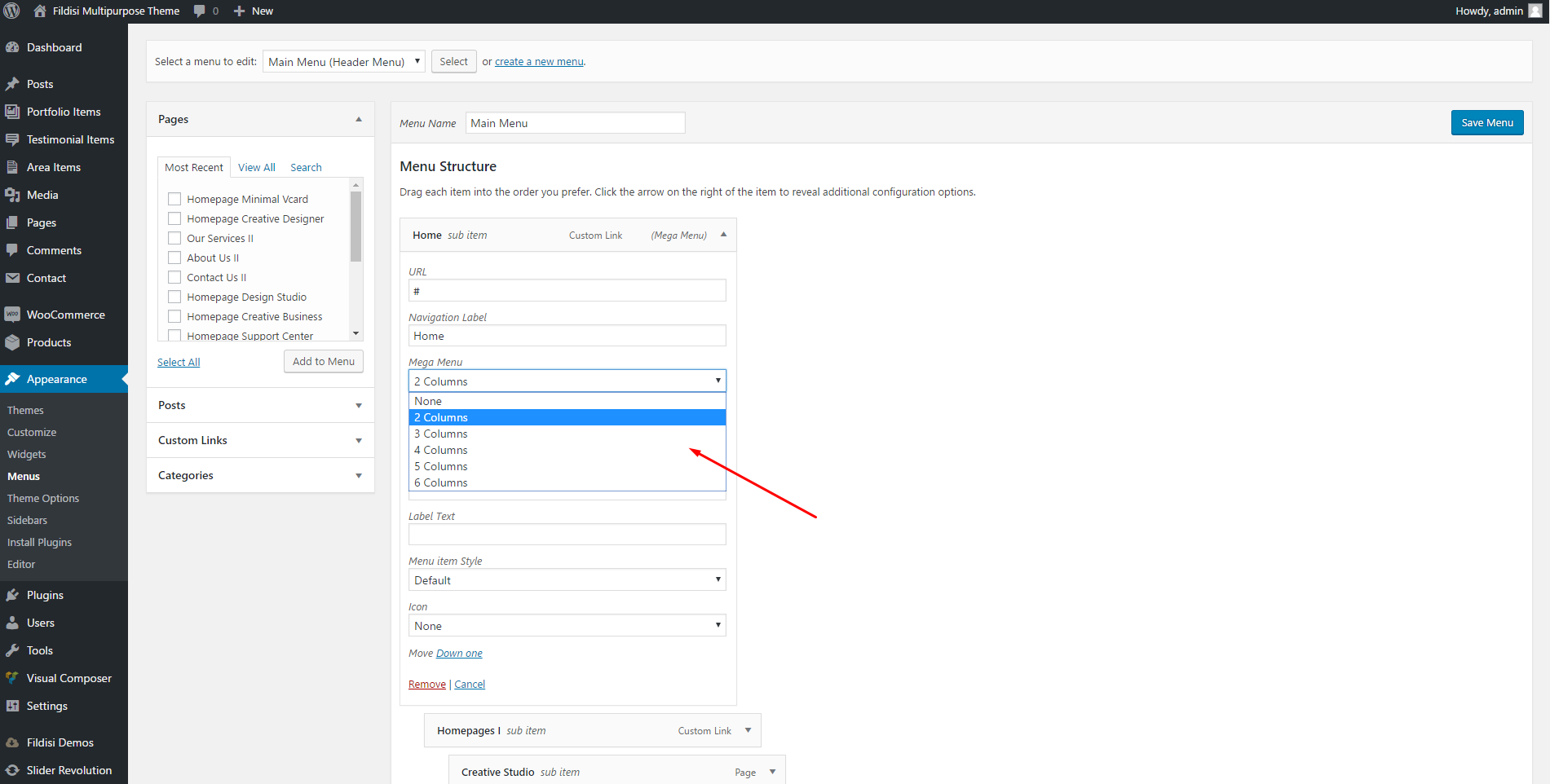Viewport: 1550px width, 784px height.
Task: Select 6 Columns option
Action: [x=567, y=482]
